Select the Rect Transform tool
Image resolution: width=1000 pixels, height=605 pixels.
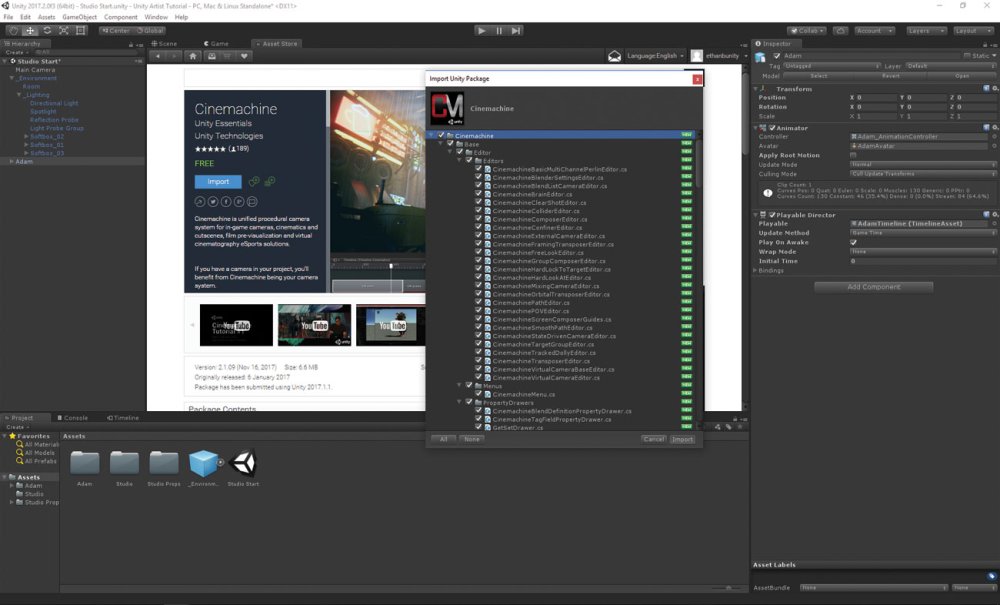coord(80,31)
